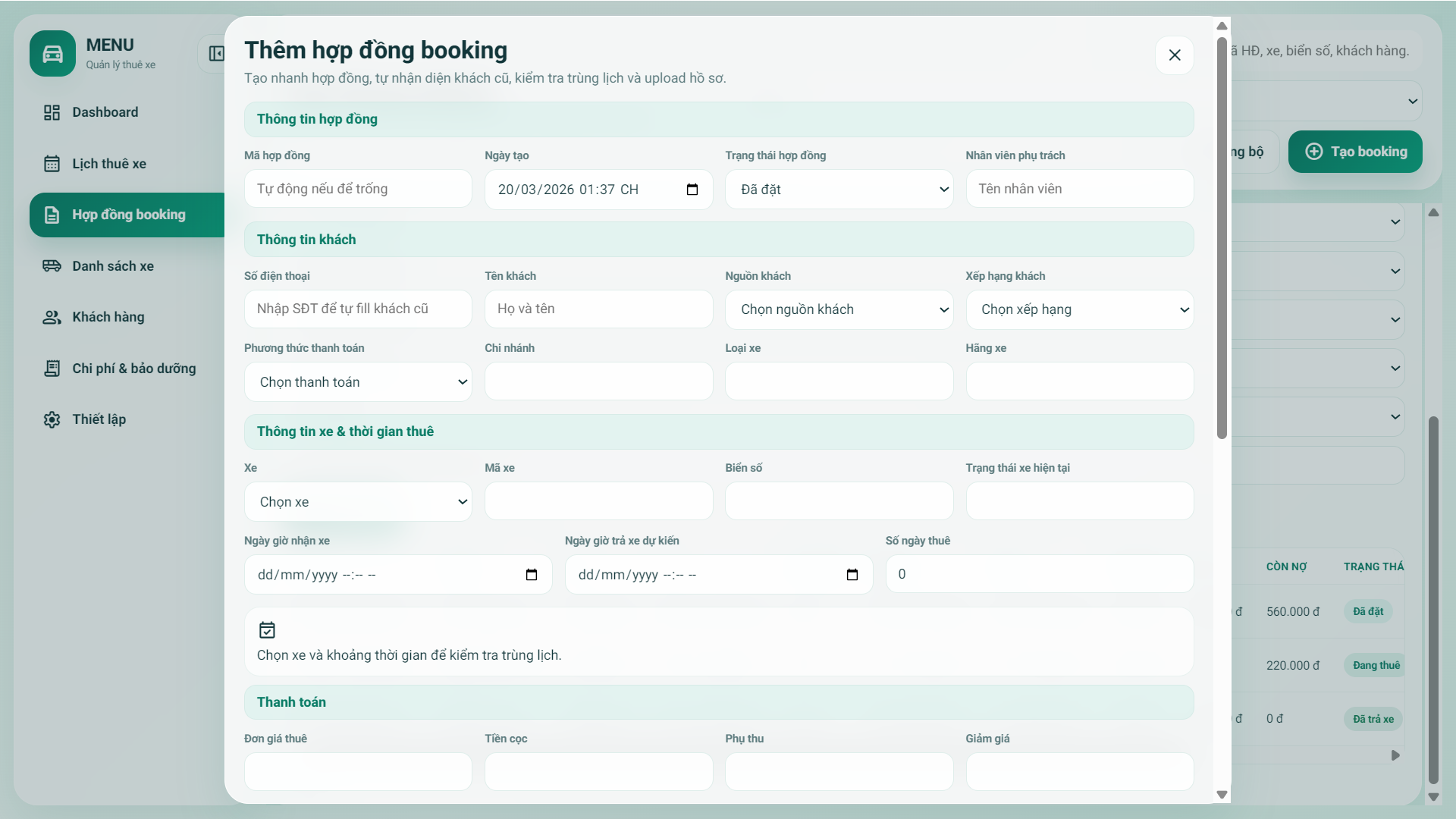Close the Thêm hợp đồng booking dialog
This screenshot has height=819, width=1456.
[x=1175, y=55]
